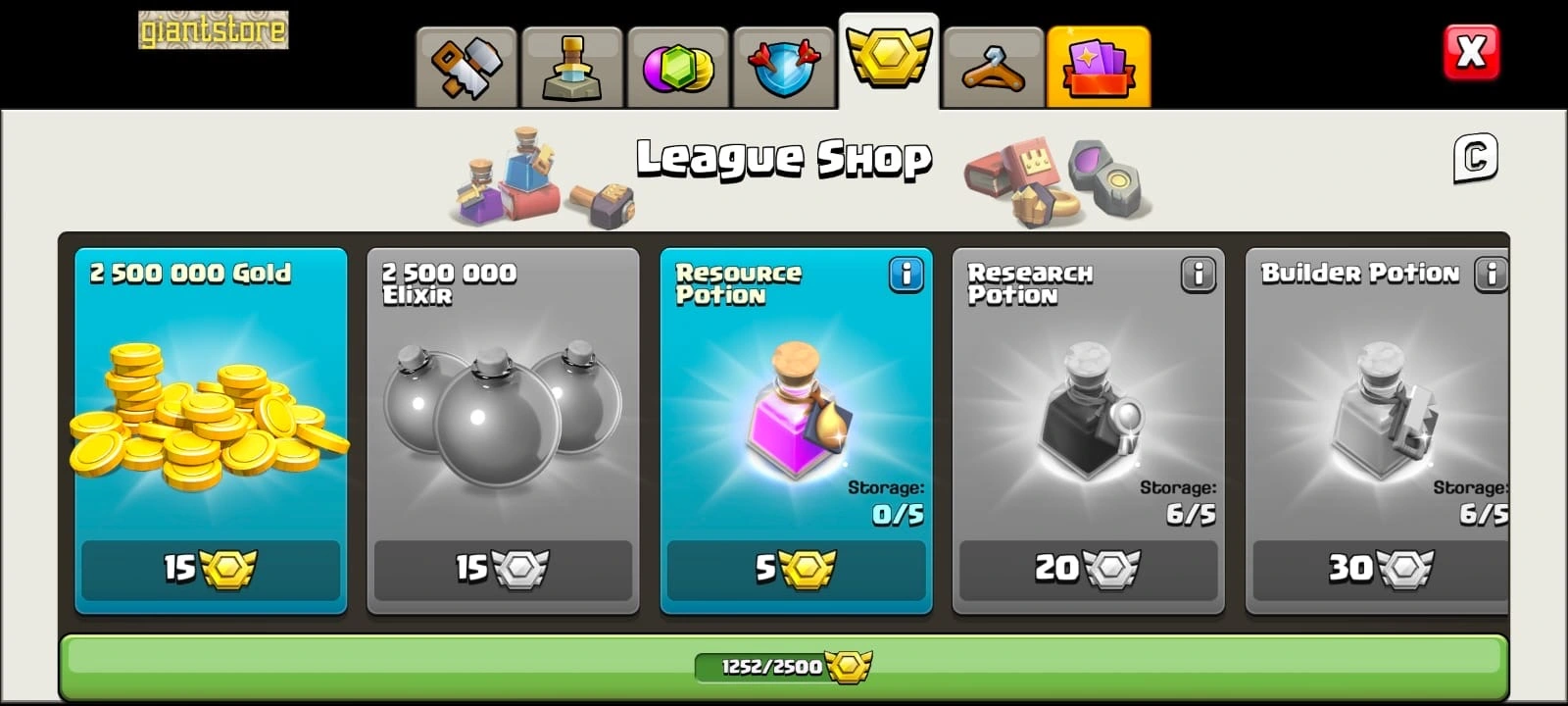Click the pink Resource Potion bottle image
The image size is (1568, 706).
click(796, 410)
